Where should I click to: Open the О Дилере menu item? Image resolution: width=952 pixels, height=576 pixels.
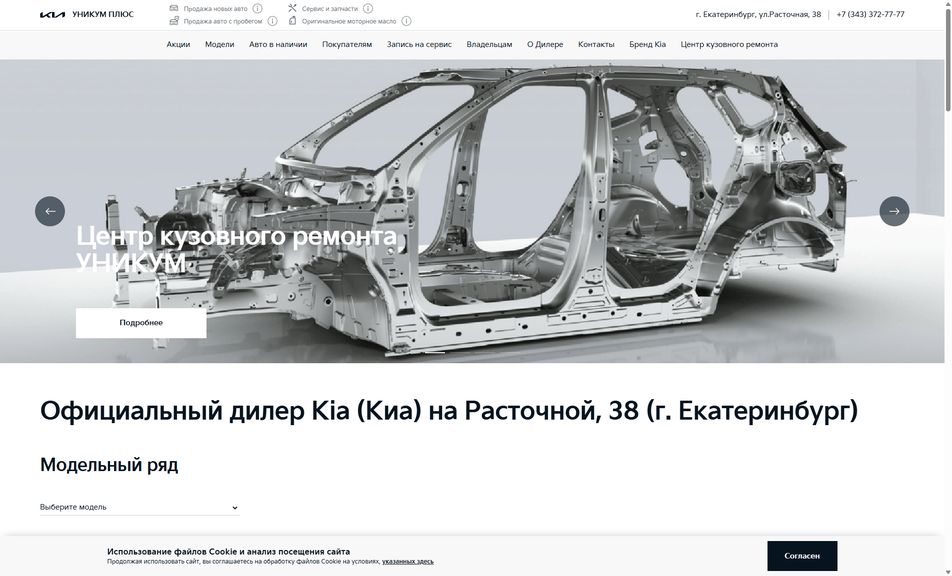point(545,44)
